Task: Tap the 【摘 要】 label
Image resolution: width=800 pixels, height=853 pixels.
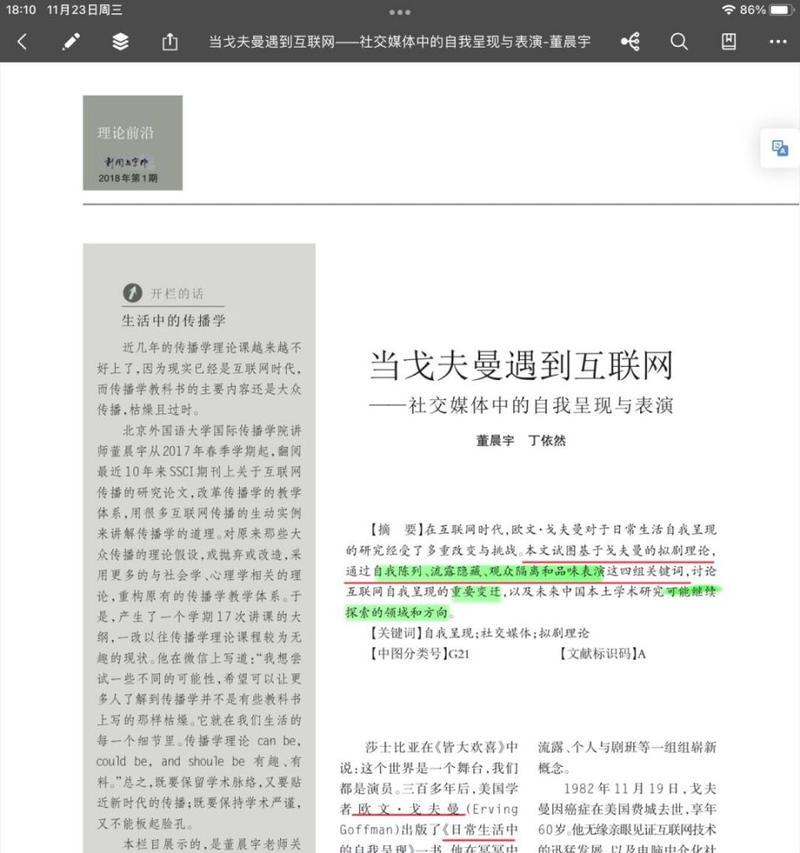Action: [x=394, y=529]
